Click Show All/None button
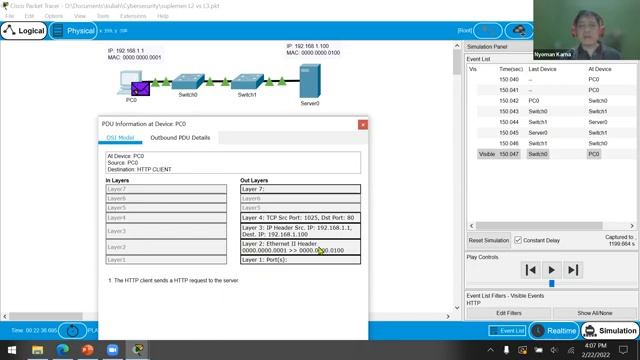The image size is (640, 360). [594, 313]
